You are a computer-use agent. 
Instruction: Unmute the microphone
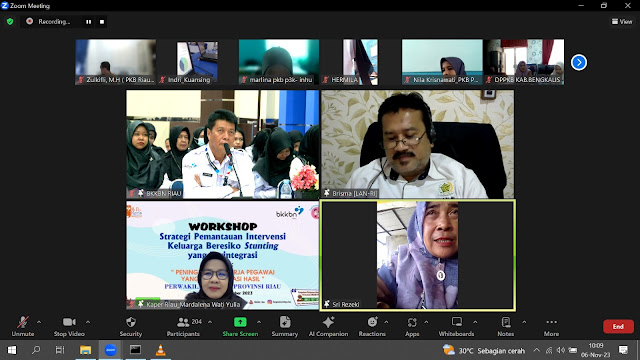click(x=23, y=327)
